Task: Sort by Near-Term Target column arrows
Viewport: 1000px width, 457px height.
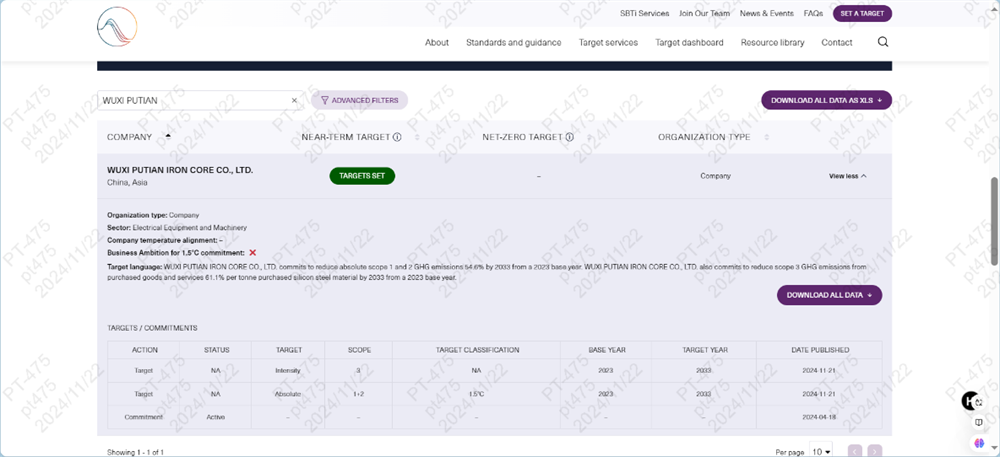Action: pos(417,137)
